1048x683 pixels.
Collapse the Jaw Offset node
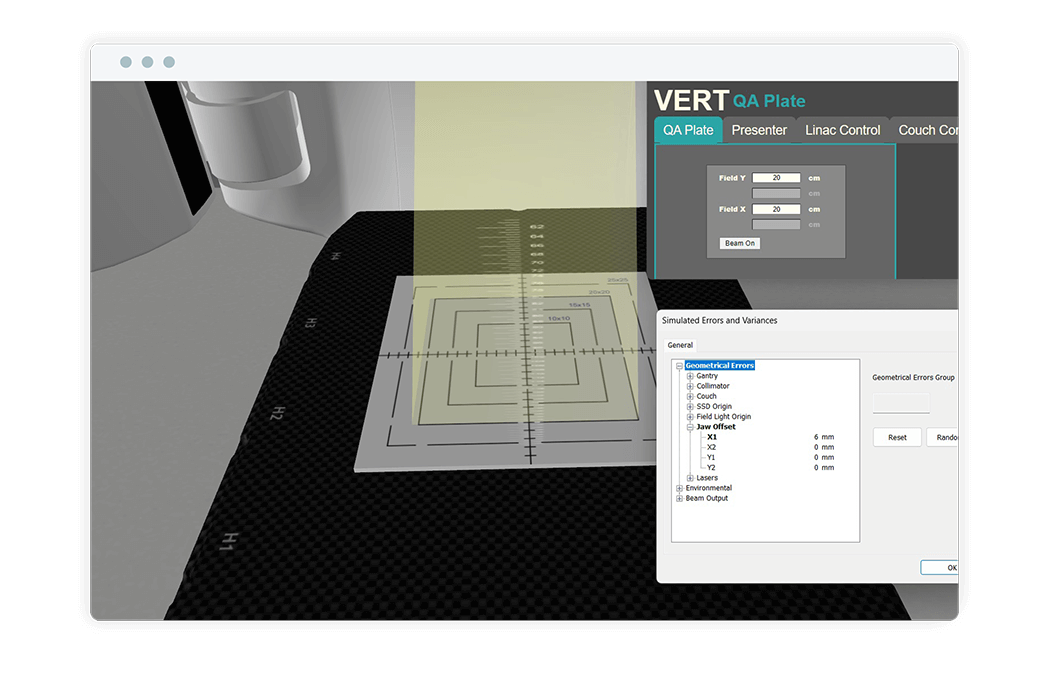(690, 426)
